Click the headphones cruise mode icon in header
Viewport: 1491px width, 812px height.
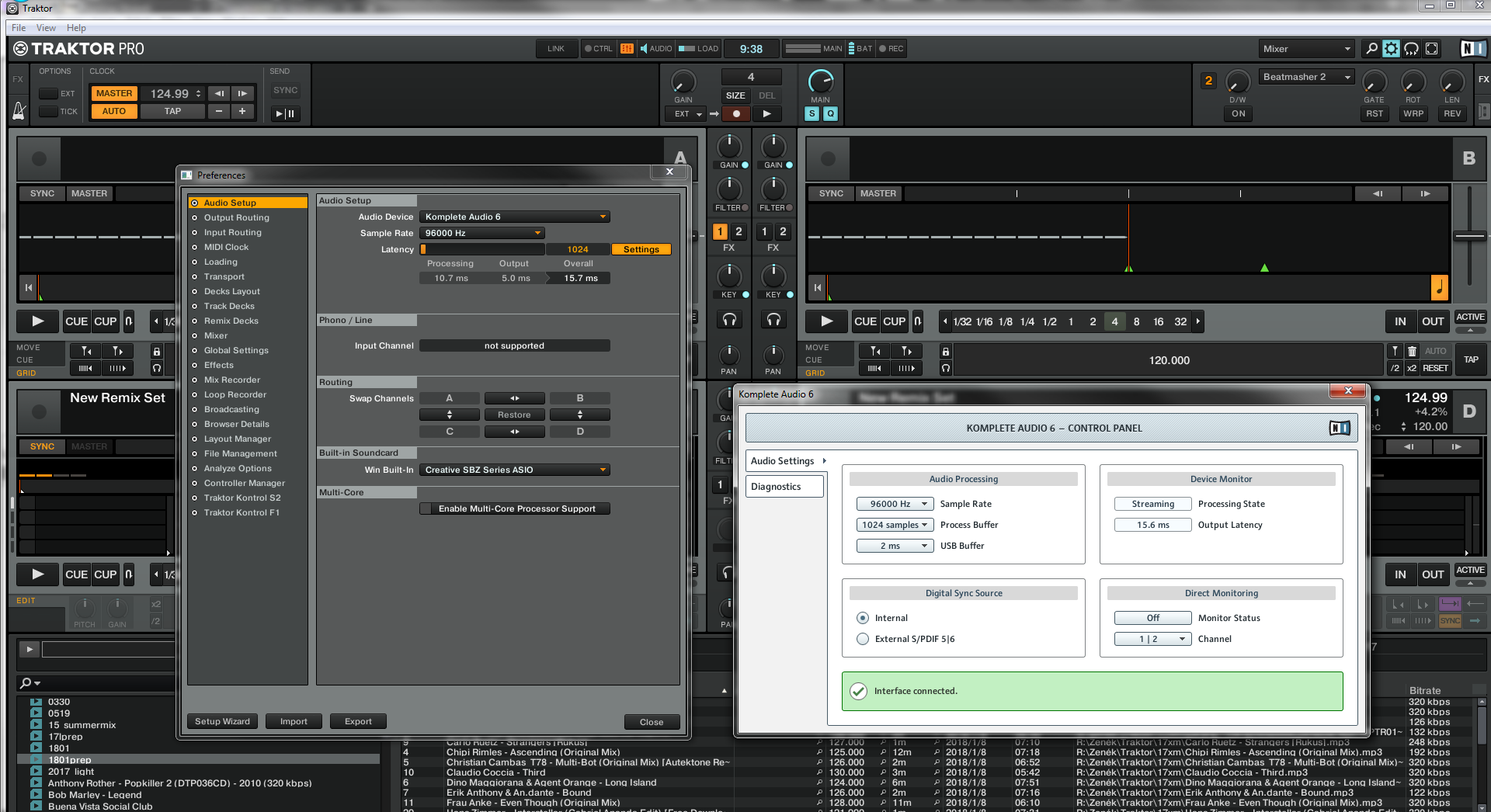click(1411, 49)
